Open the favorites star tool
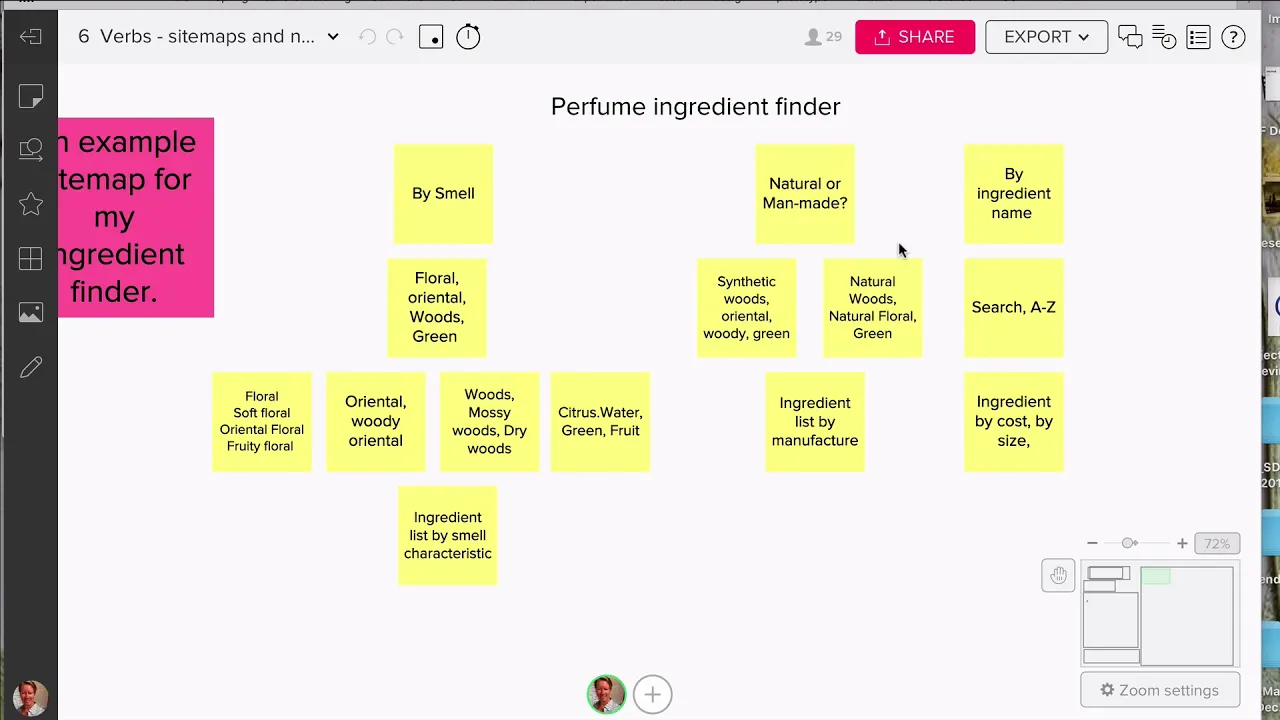The image size is (1280, 720). click(30, 204)
